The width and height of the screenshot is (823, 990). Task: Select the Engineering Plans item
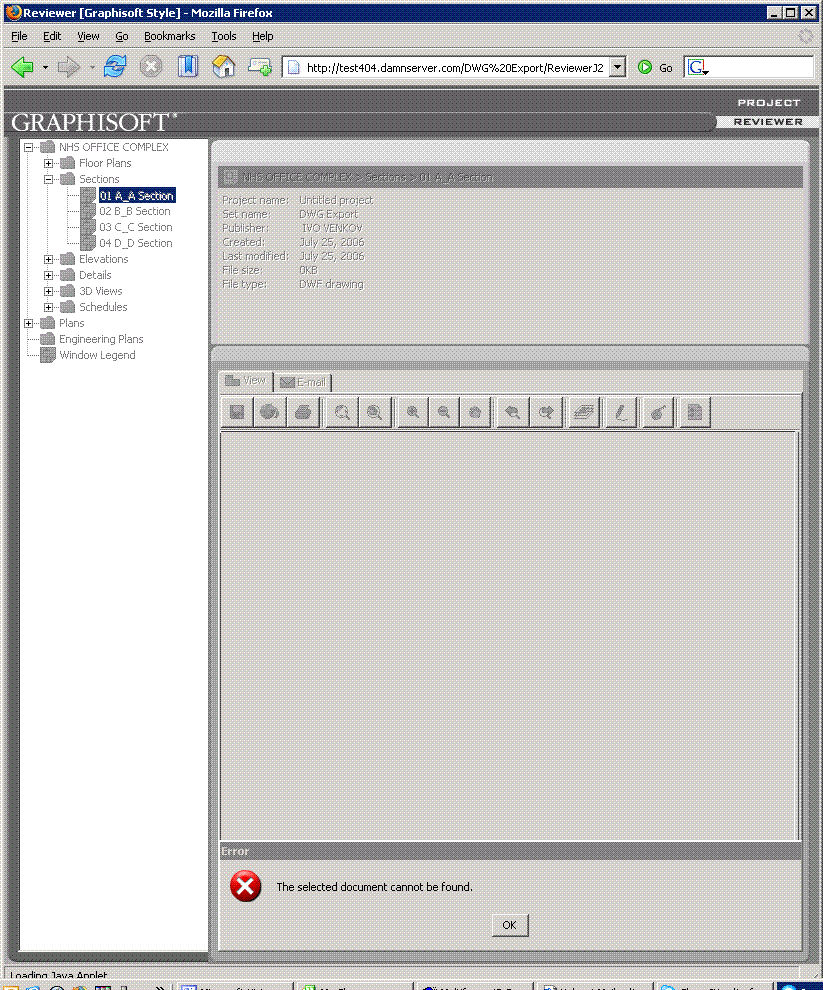[x=101, y=339]
